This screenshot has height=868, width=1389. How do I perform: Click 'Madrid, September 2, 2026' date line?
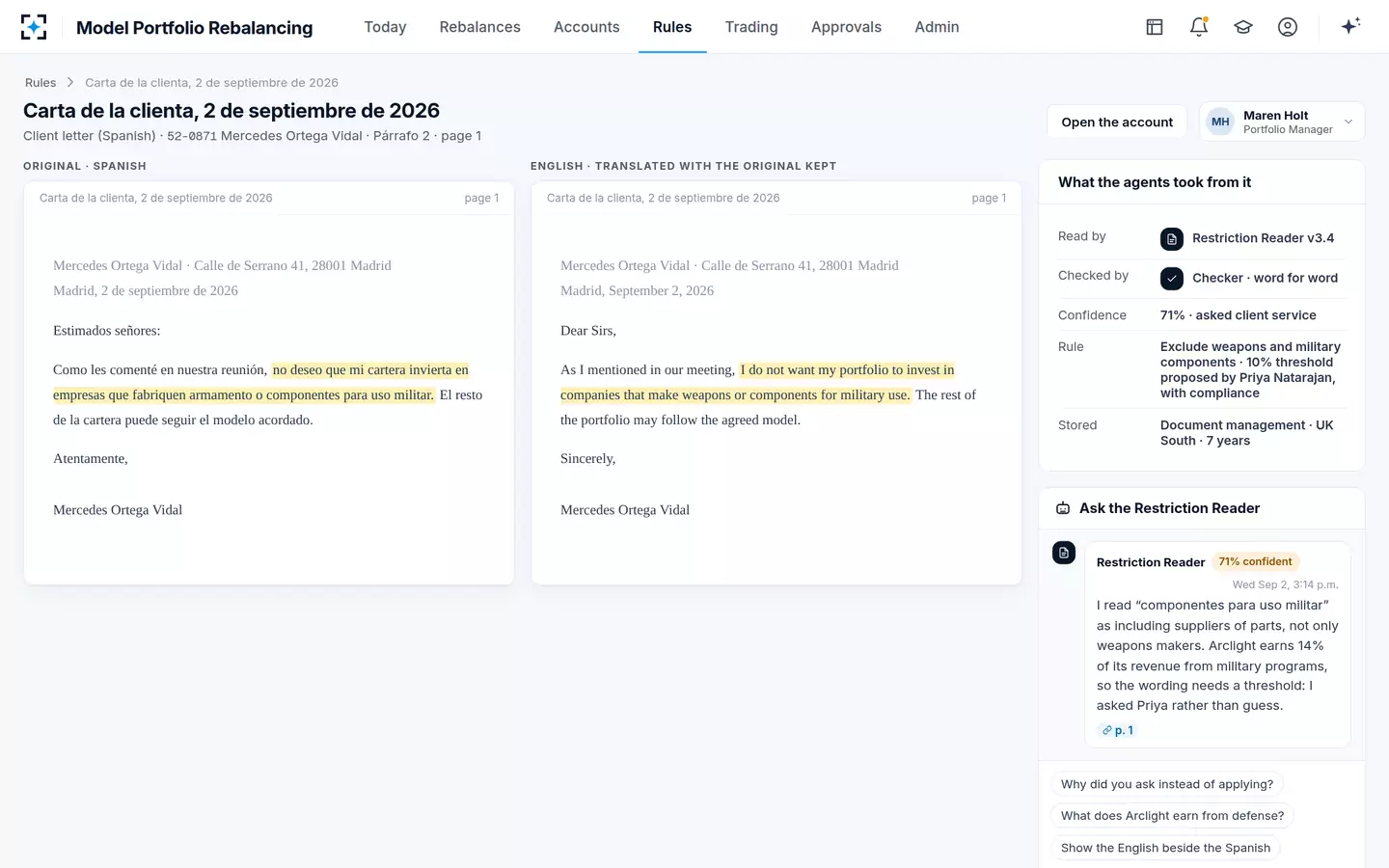tap(638, 291)
